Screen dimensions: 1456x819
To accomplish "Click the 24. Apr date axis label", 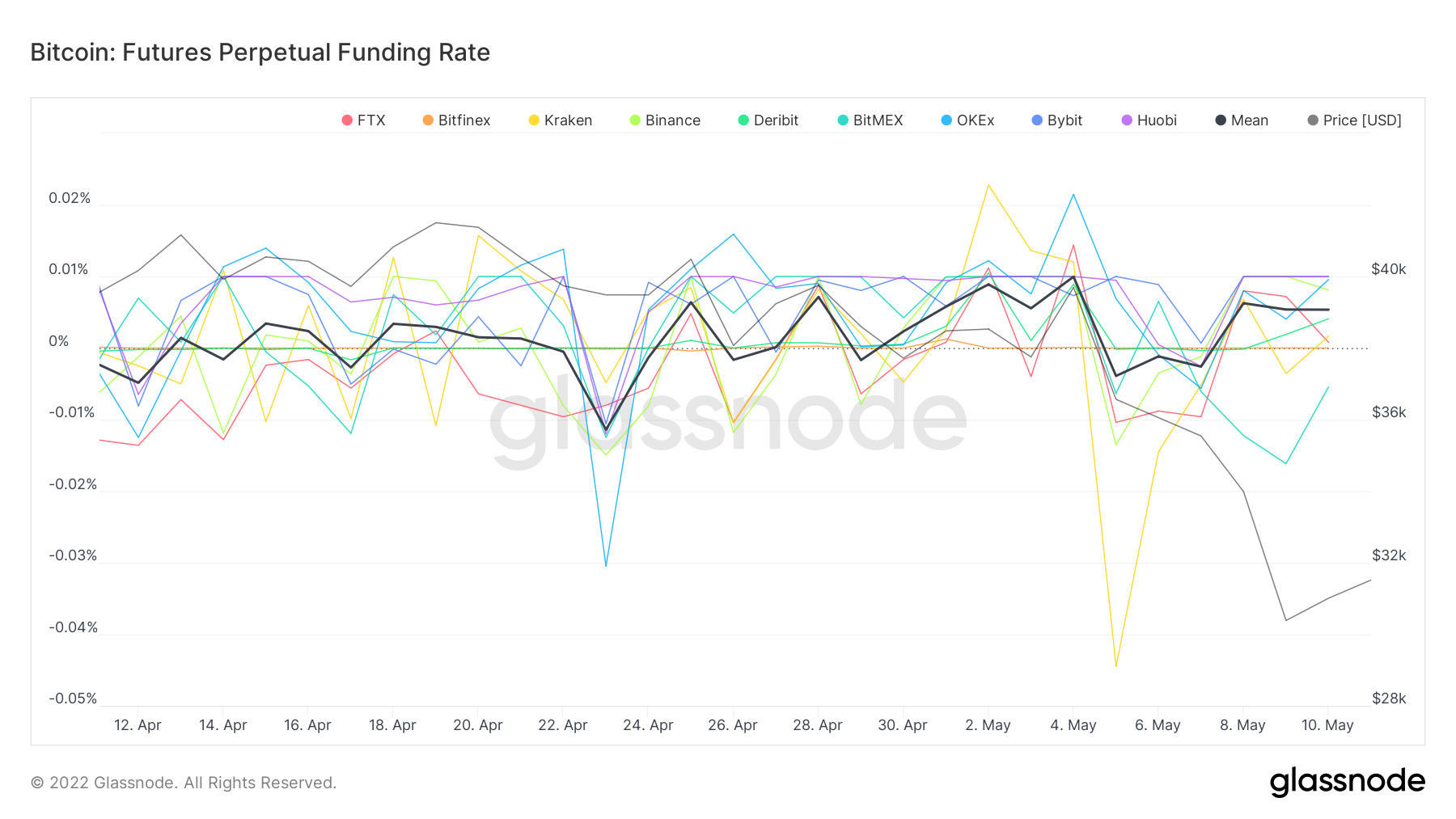I will point(648,725).
